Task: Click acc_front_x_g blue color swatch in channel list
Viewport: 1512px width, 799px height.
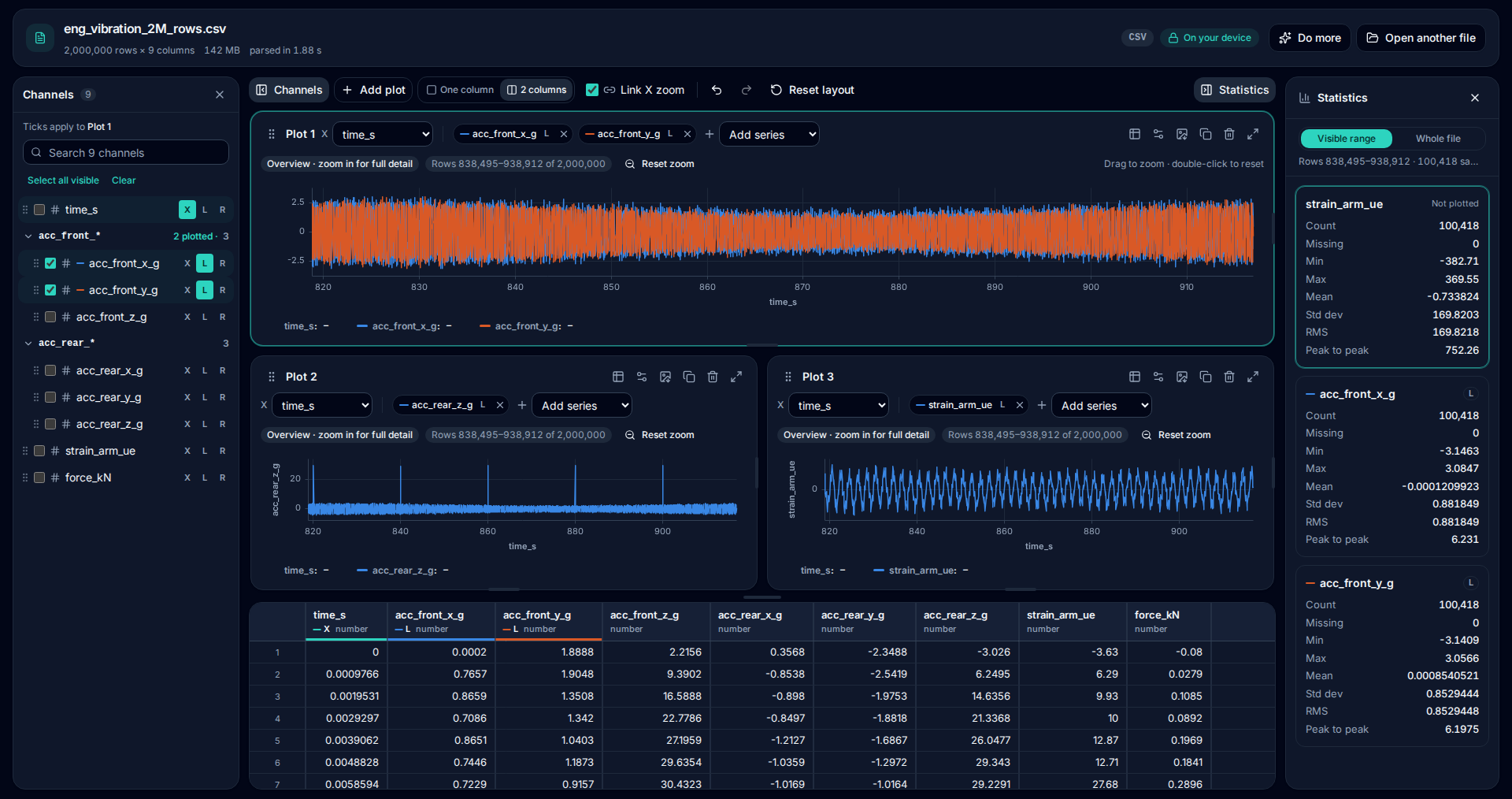Action: [80, 263]
